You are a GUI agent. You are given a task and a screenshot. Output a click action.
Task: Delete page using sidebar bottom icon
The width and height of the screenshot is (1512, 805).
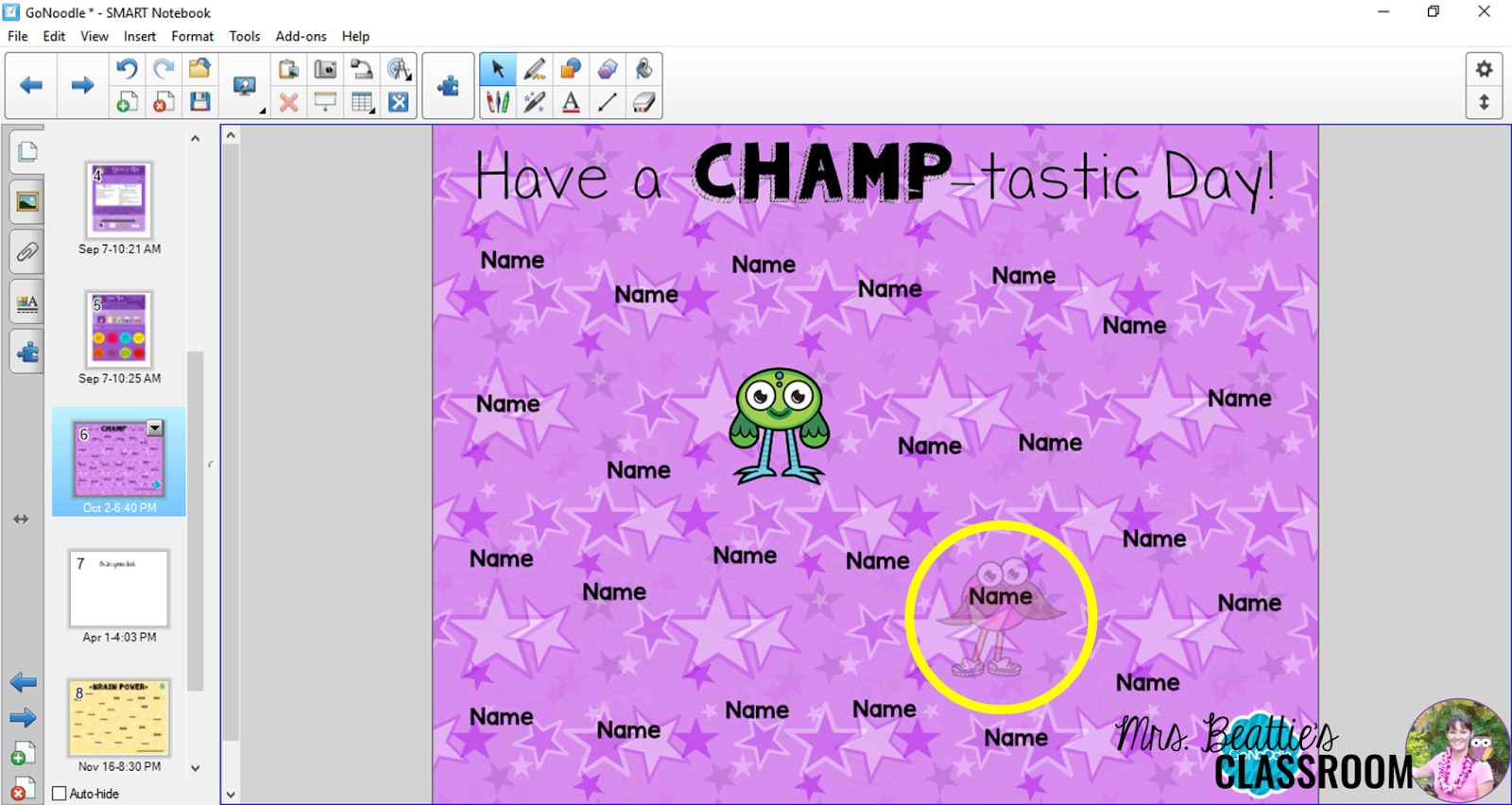pos(23,789)
